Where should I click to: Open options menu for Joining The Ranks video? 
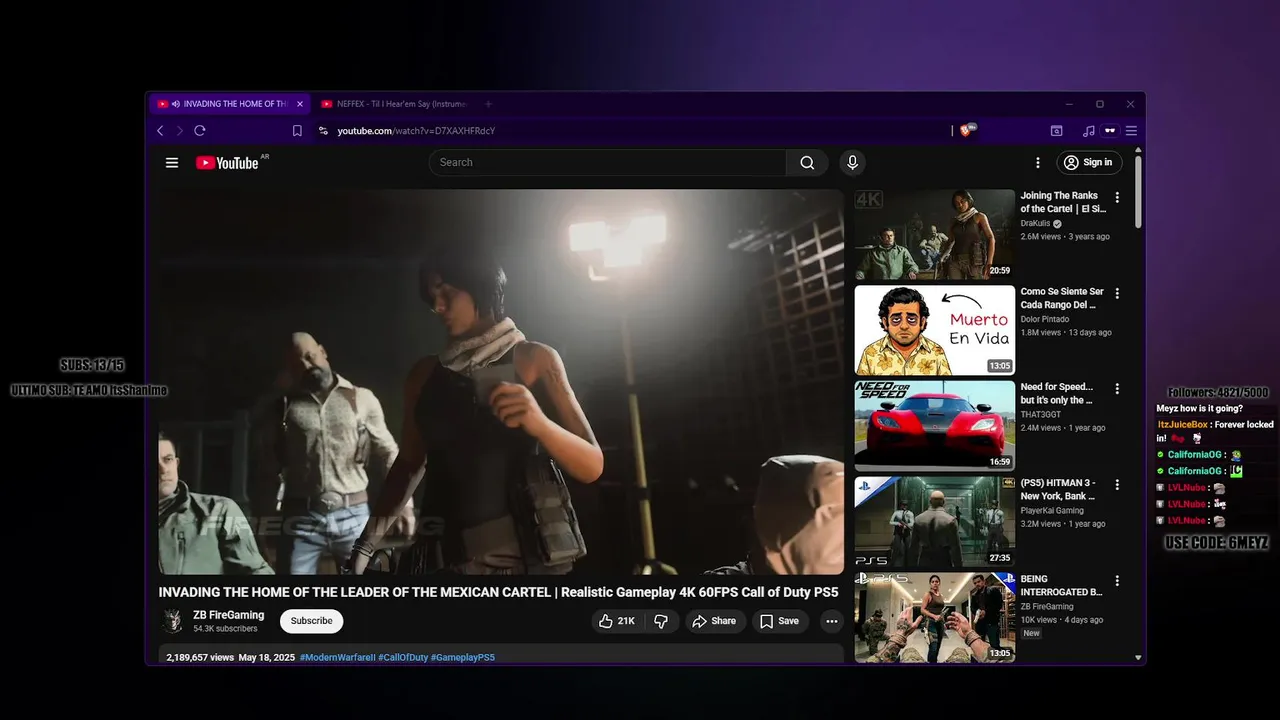(1117, 197)
